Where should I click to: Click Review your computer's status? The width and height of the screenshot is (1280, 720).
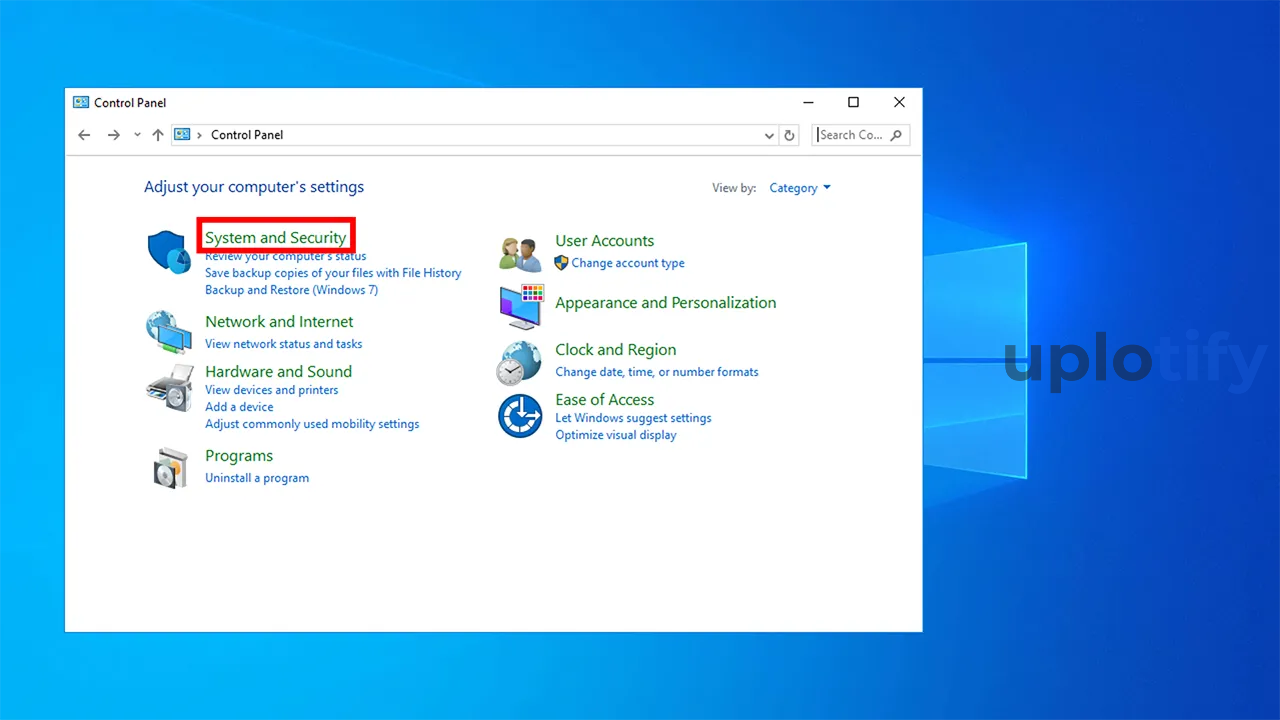click(286, 256)
